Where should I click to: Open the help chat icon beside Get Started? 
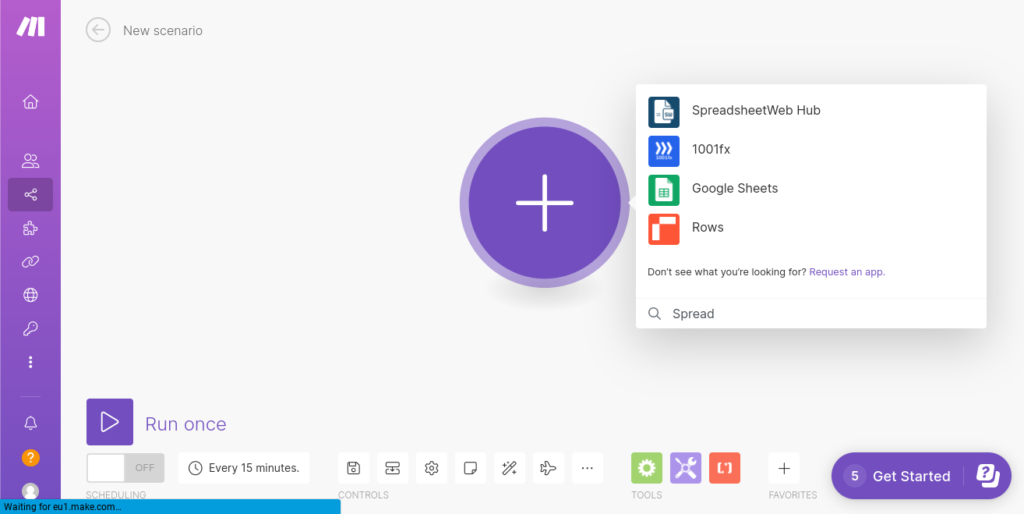pyautogui.click(x=987, y=475)
